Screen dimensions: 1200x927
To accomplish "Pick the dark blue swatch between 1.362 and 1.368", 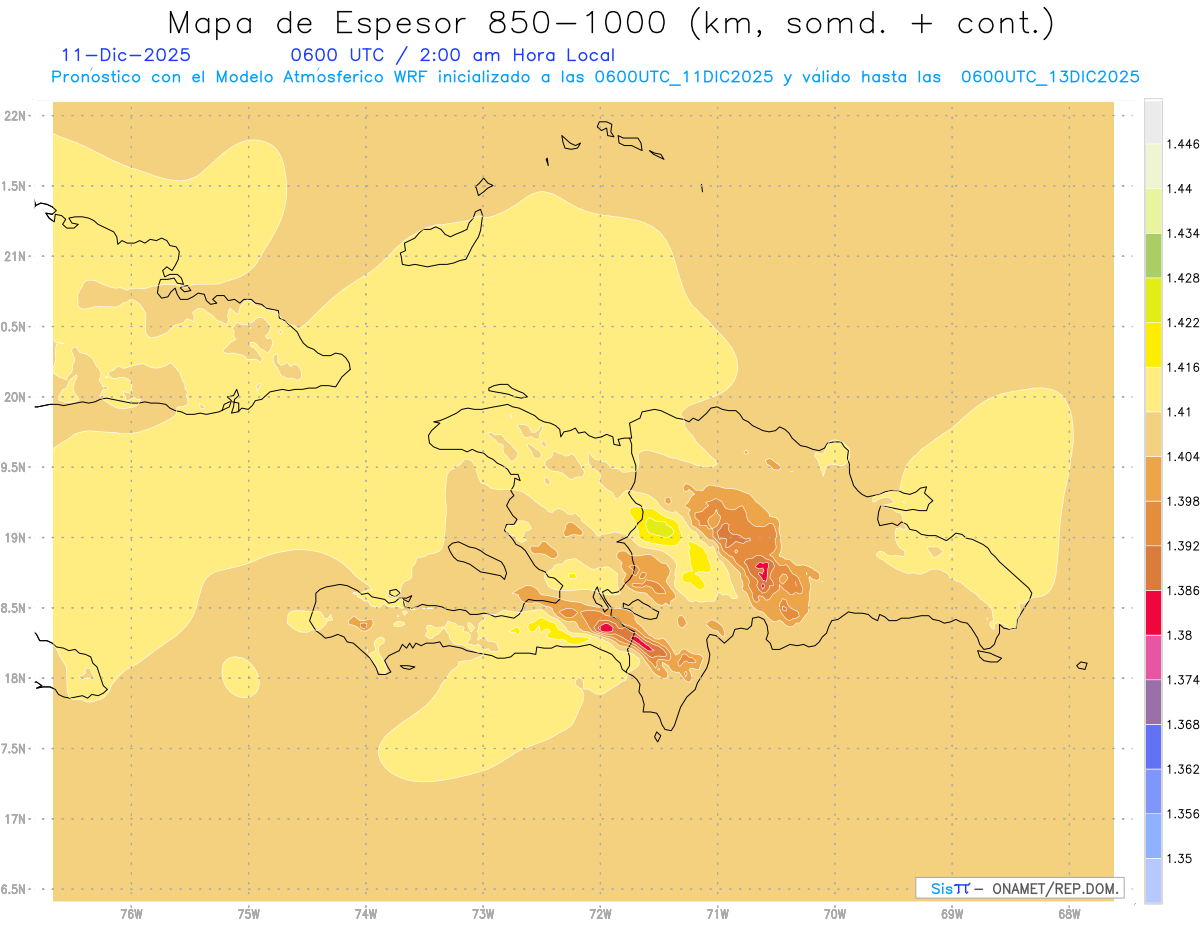I will click(x=1153, y=747).
